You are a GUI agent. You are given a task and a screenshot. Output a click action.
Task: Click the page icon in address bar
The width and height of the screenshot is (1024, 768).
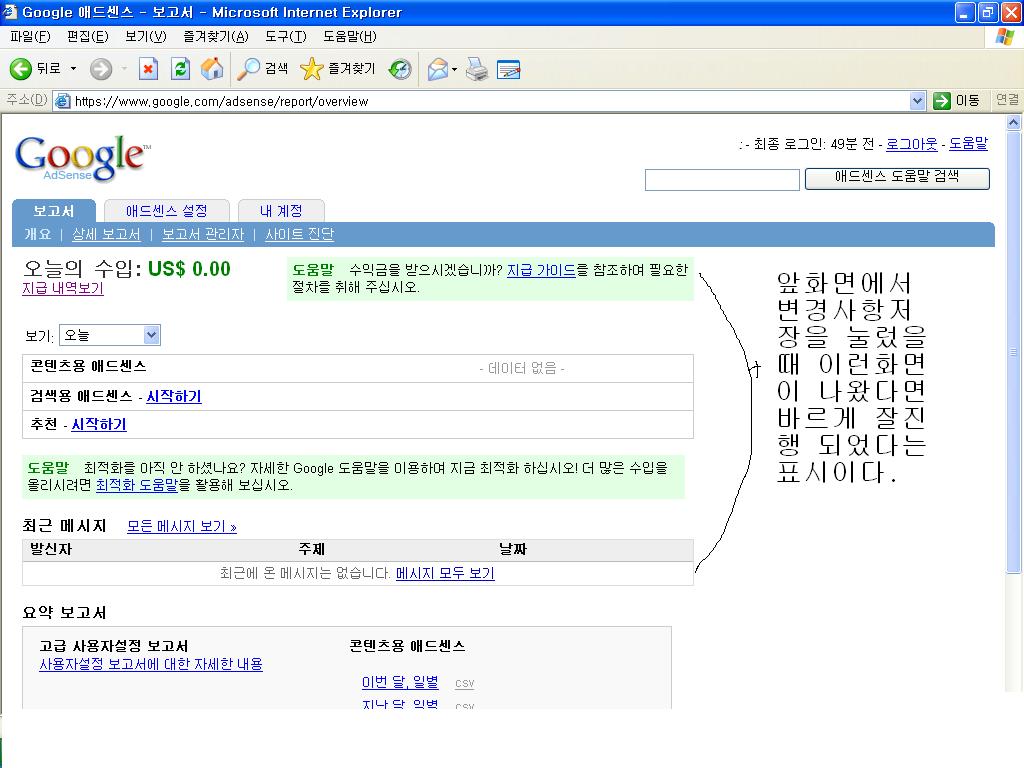[63, 101]
